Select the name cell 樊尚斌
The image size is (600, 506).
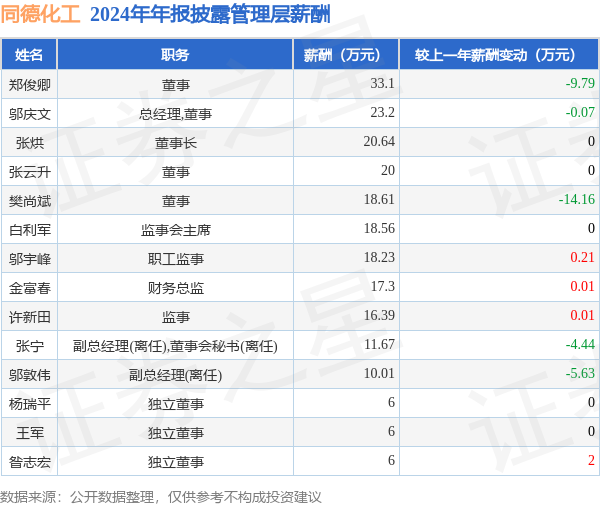pyautogui.click(x=29, y=201)
